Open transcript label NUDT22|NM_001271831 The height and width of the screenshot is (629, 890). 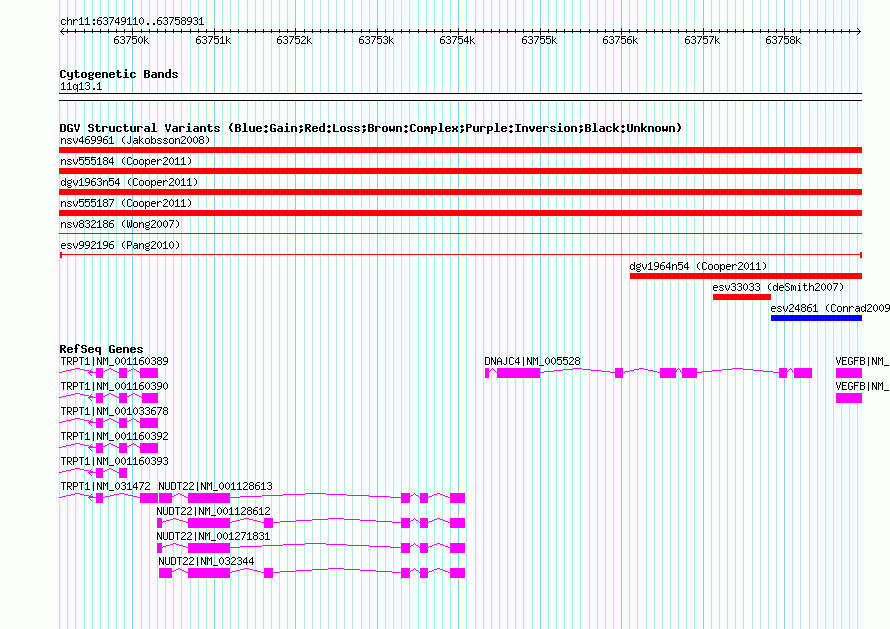213,536
